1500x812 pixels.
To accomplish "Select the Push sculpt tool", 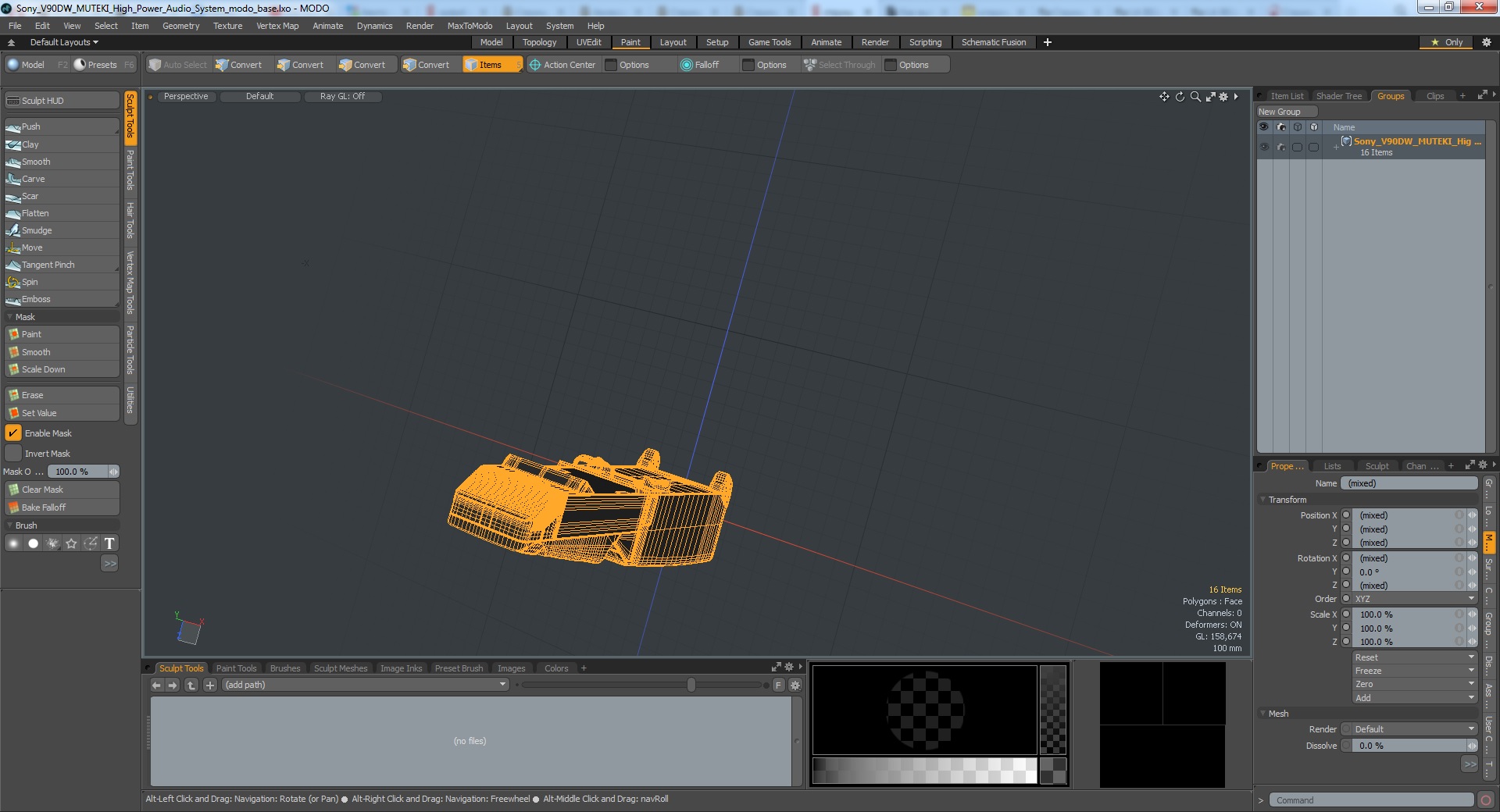I will click(x=61, y=126).
